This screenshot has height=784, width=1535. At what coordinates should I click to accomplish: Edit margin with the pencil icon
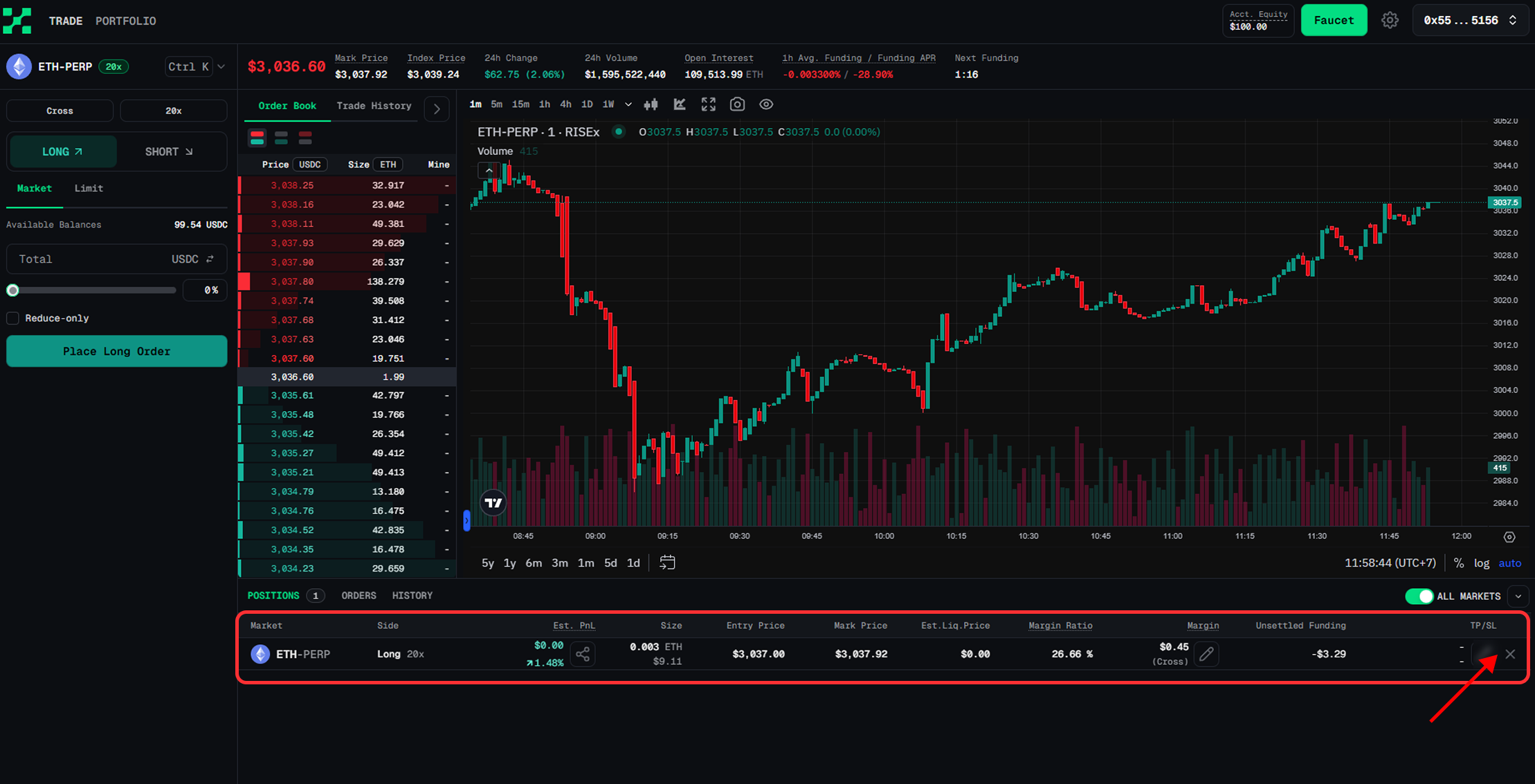1206,654
